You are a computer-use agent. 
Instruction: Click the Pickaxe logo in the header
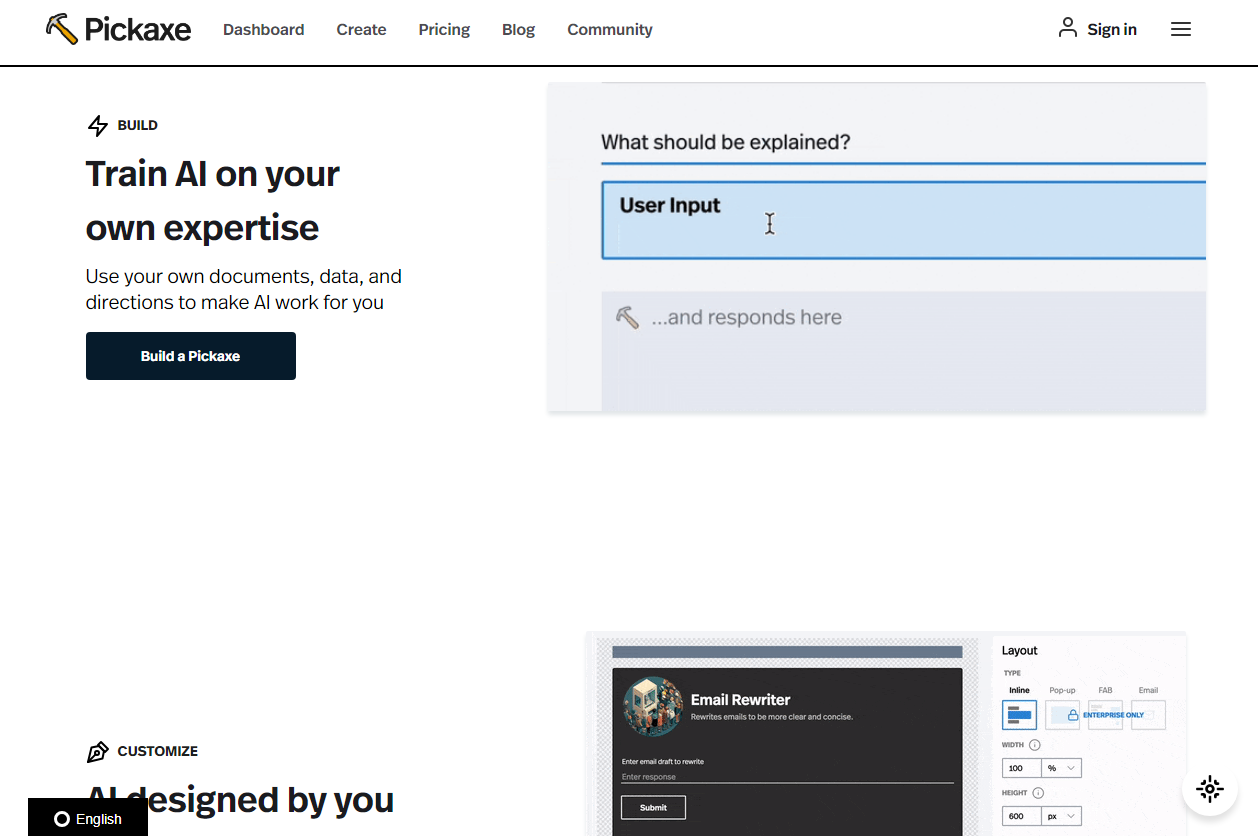tap(118, 30)
